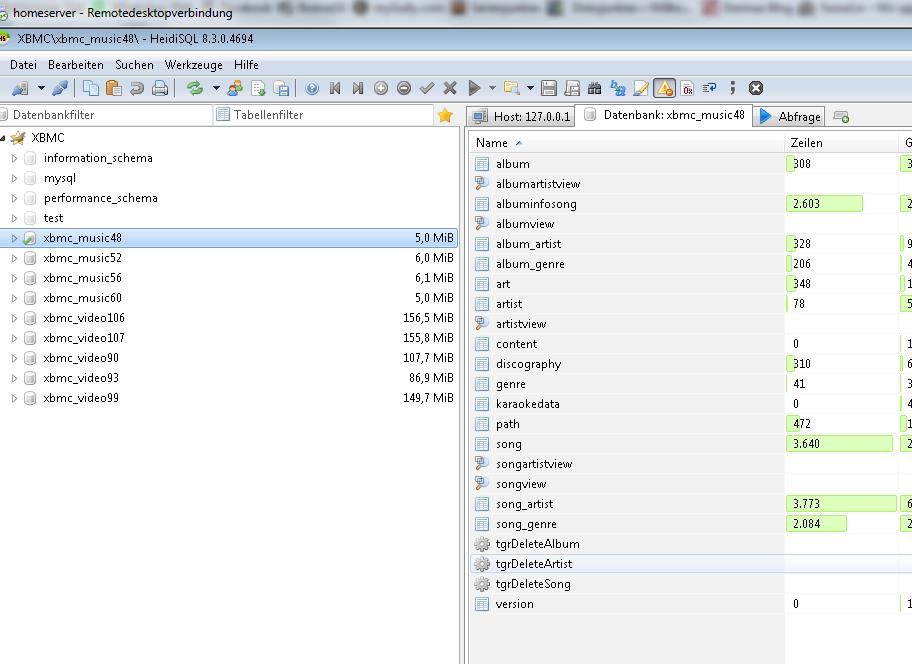This screenshot has width=912, height=664.
Task: Click the 3.773 rows bar for song_artist
Action: (x=841, y=504)
